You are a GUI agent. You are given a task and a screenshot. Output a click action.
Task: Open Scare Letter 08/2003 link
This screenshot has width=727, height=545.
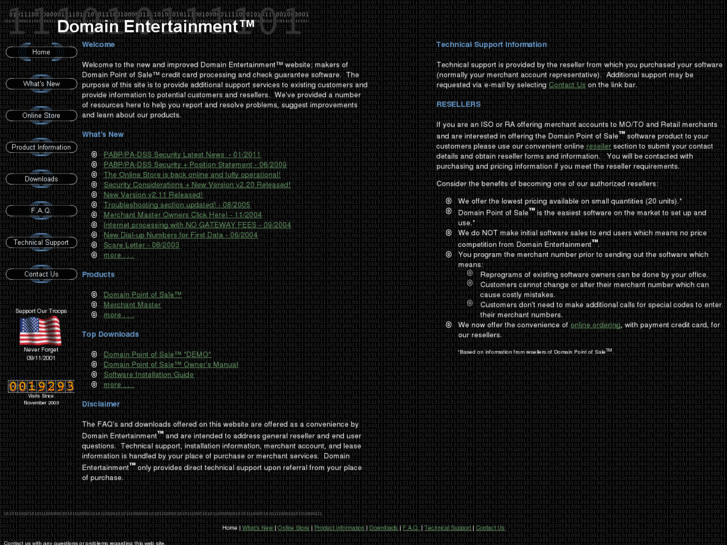point(141,245)
